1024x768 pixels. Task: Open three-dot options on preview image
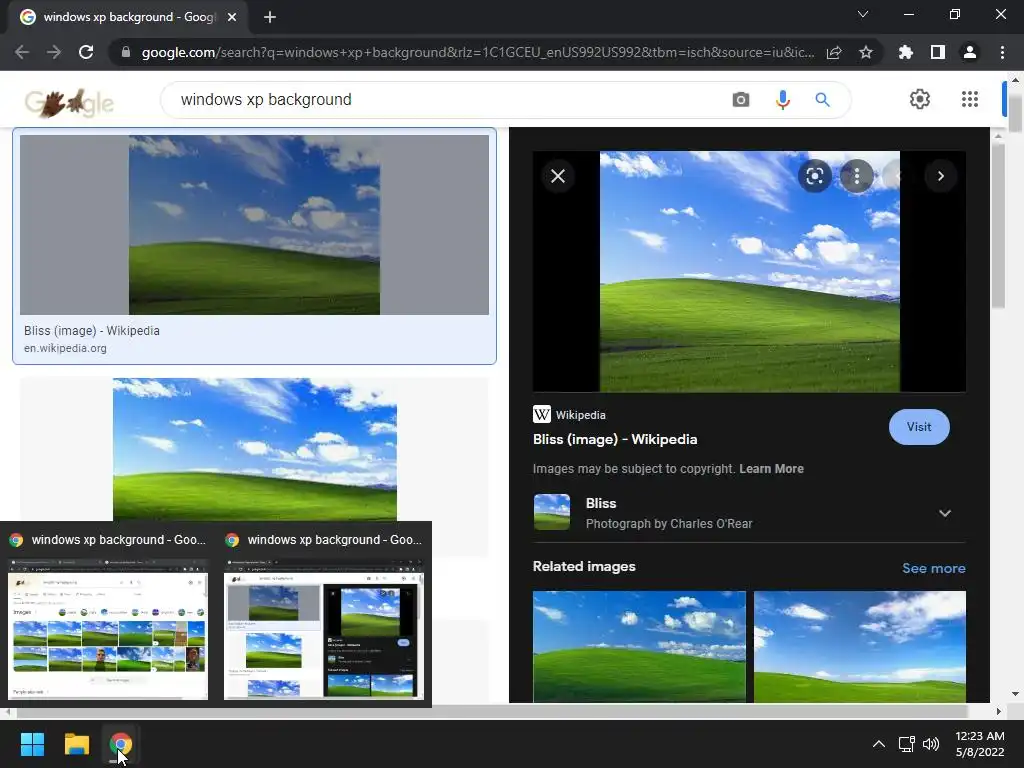coord(856,176)
